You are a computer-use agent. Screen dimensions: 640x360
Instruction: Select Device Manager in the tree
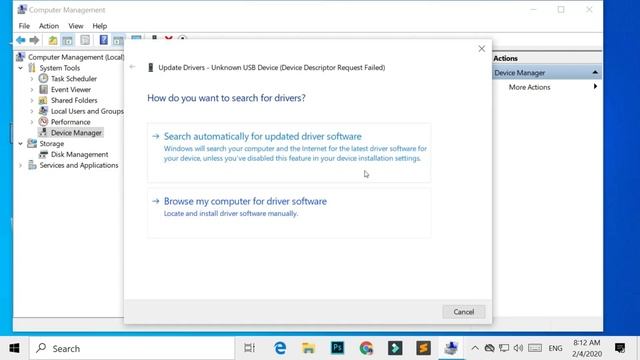pyautogui.click(x=76, y=133)
